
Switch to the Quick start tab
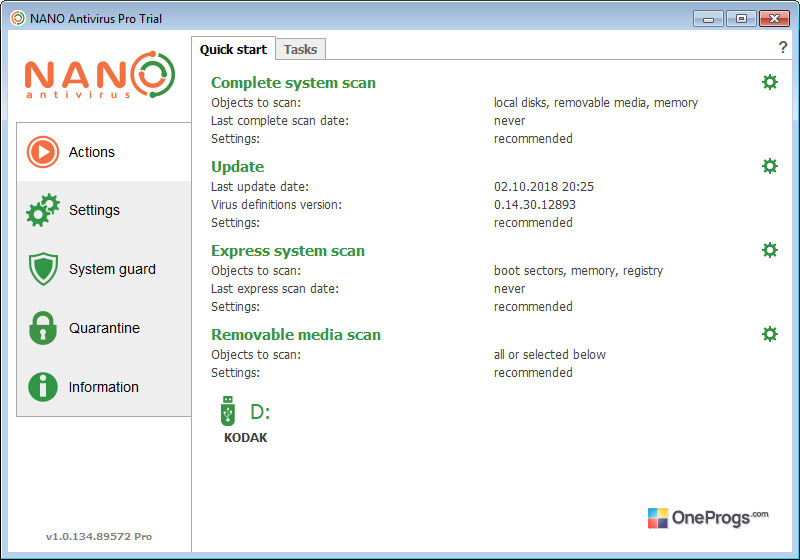[x=233, y=49]
